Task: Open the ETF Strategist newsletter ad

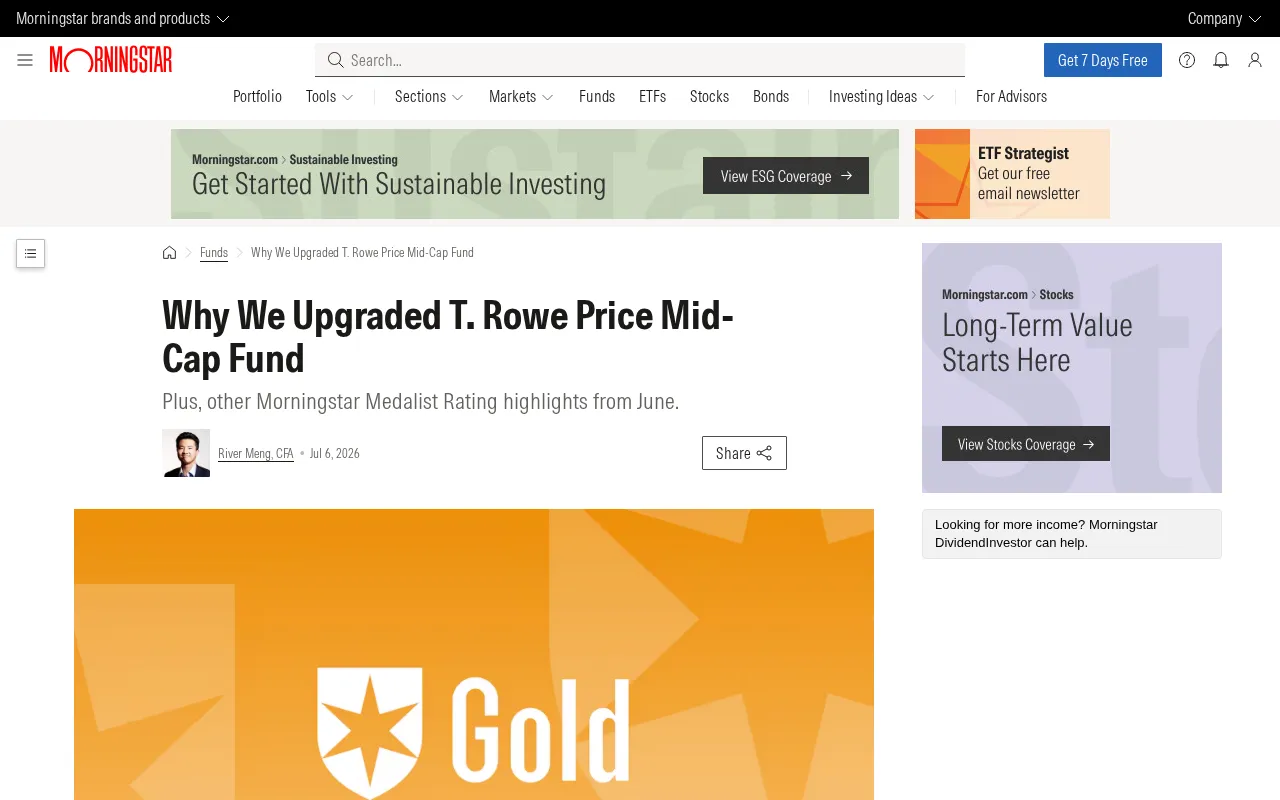Action: 1012,174
